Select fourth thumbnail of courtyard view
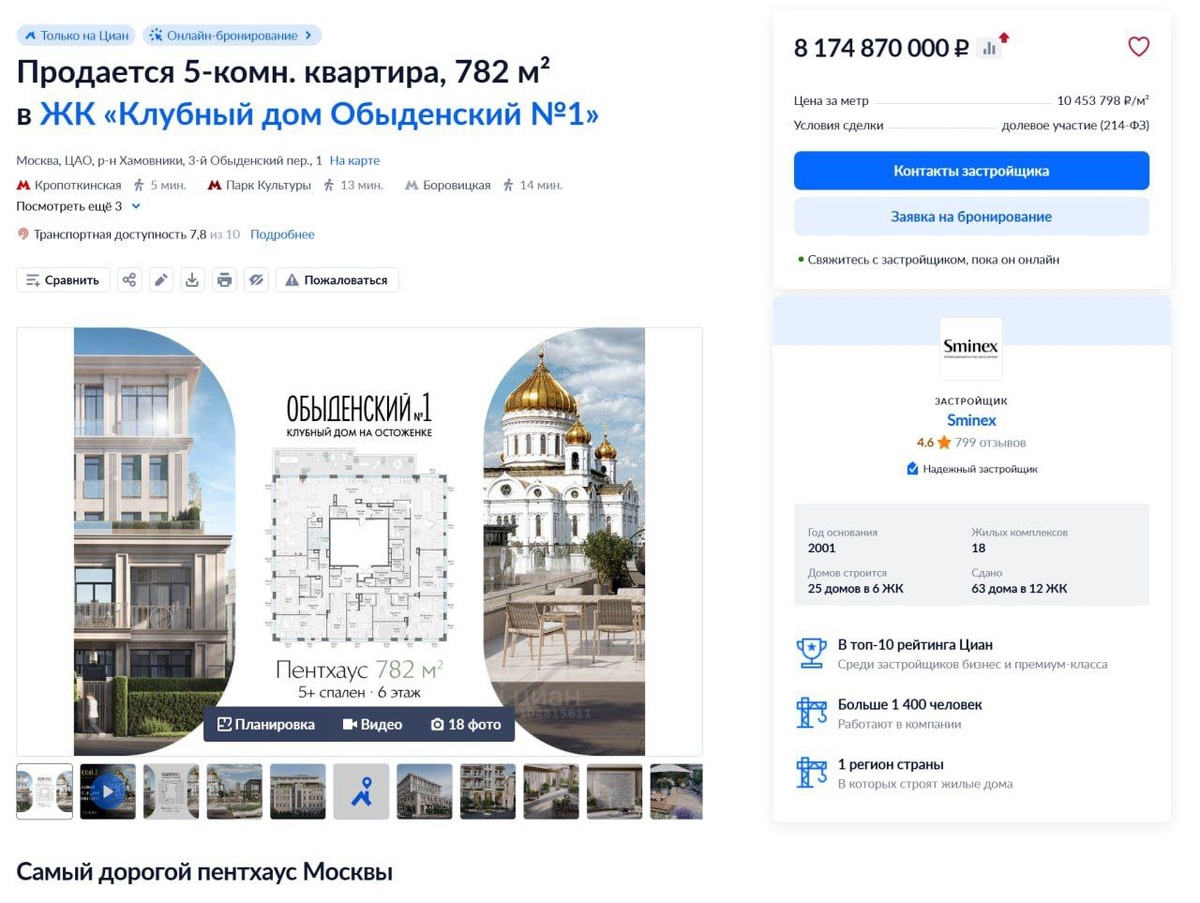 click(x=234, y=792)
